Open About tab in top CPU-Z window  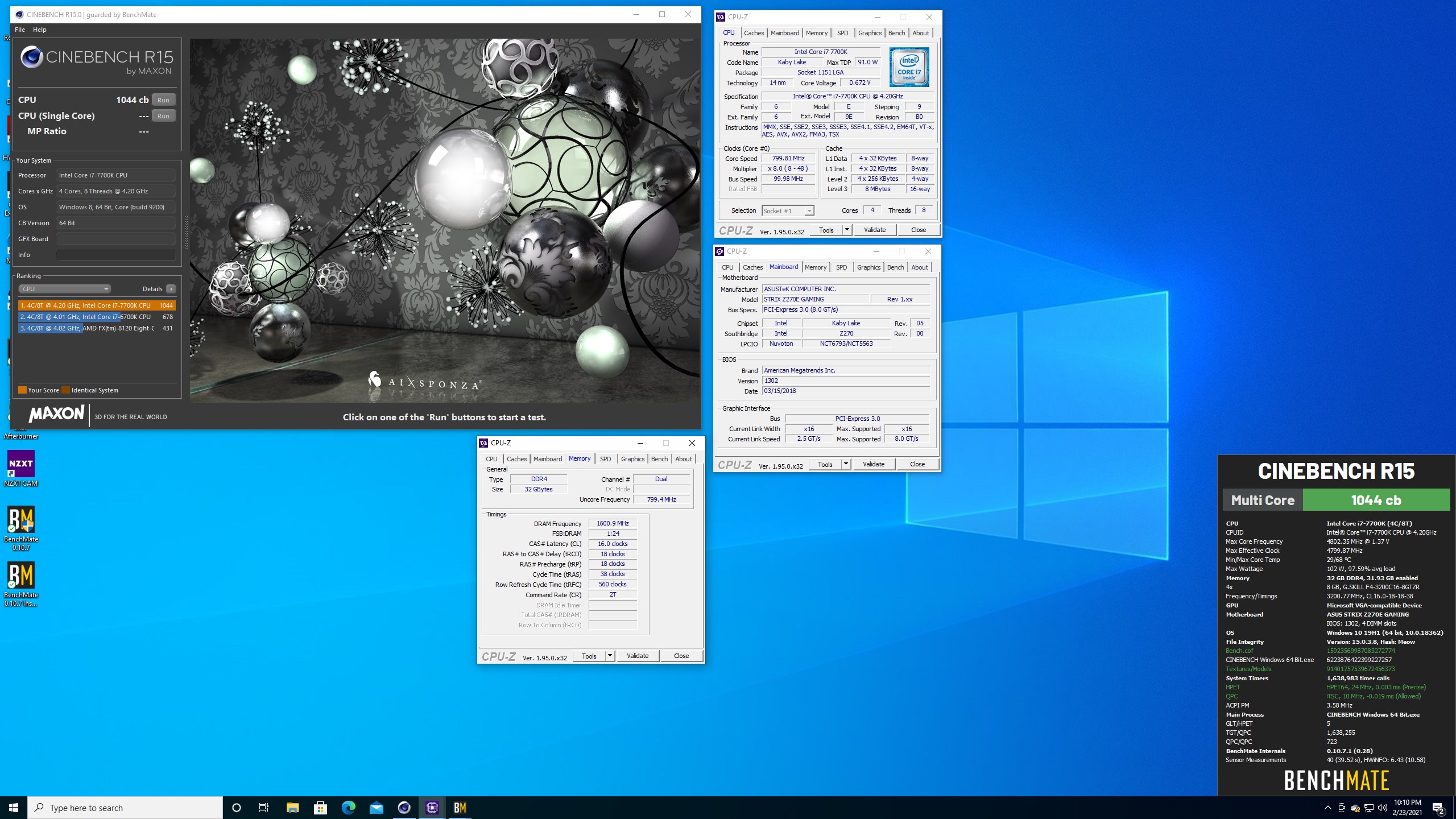(921, 33)
